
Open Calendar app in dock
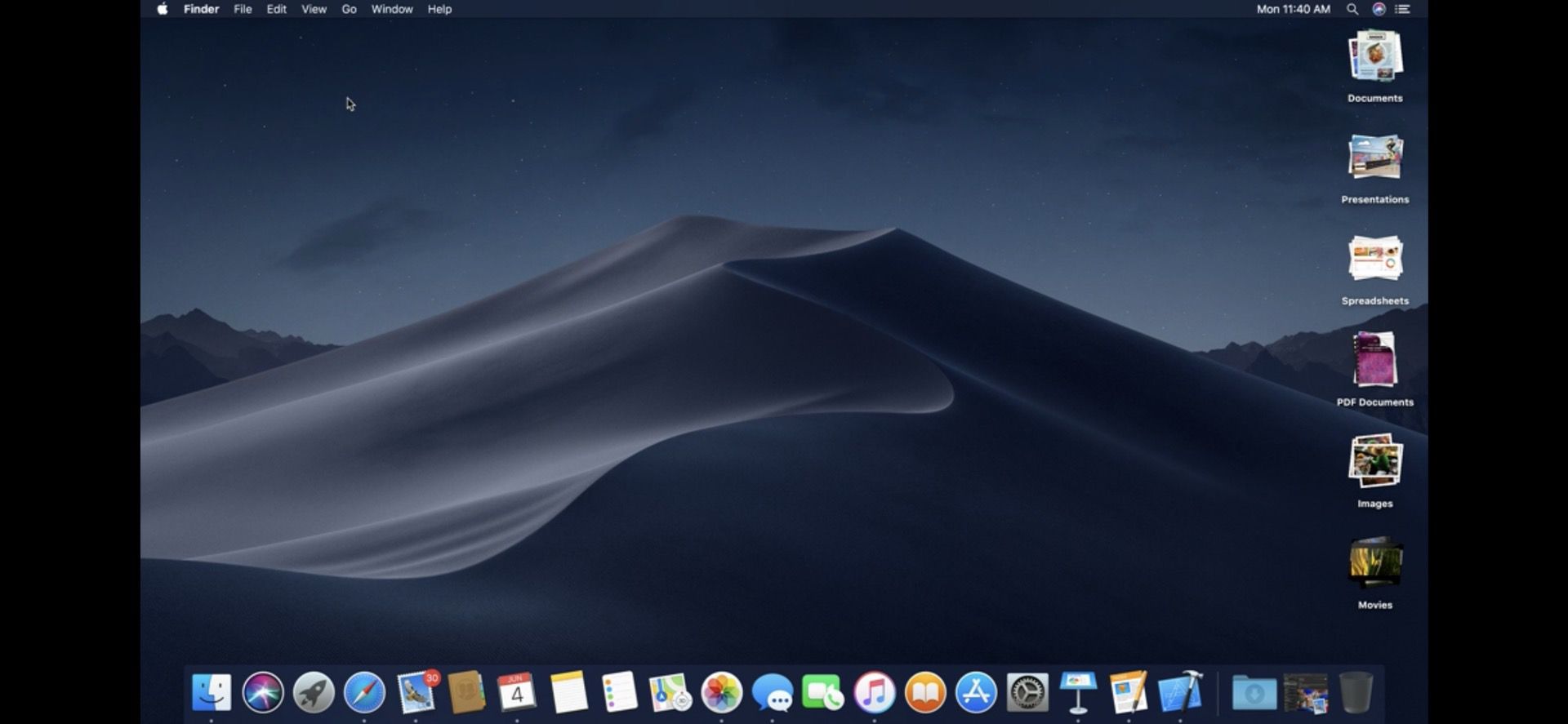[x=517, y=692]
